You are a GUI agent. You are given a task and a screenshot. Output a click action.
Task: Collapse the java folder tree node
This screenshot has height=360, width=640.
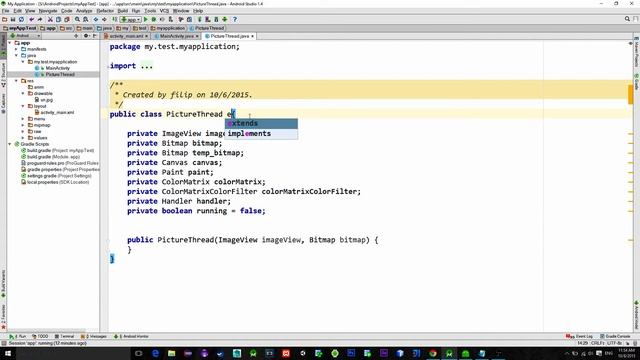pos(16,56)
